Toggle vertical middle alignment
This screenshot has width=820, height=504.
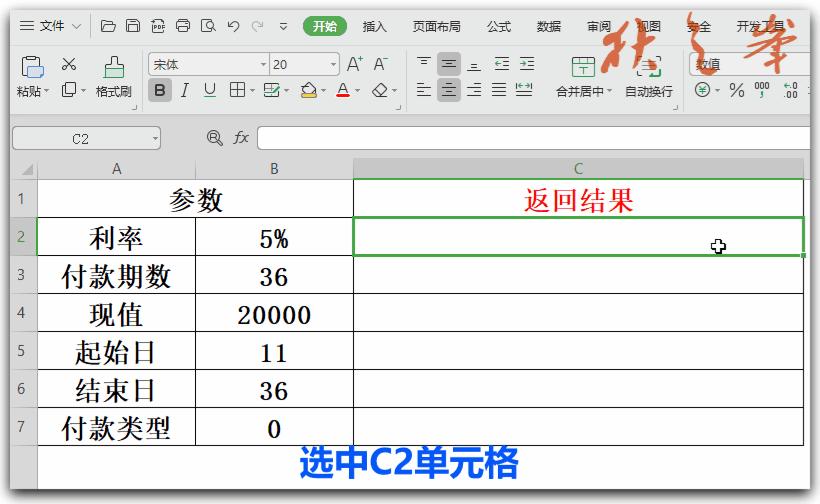coord(449,64)
